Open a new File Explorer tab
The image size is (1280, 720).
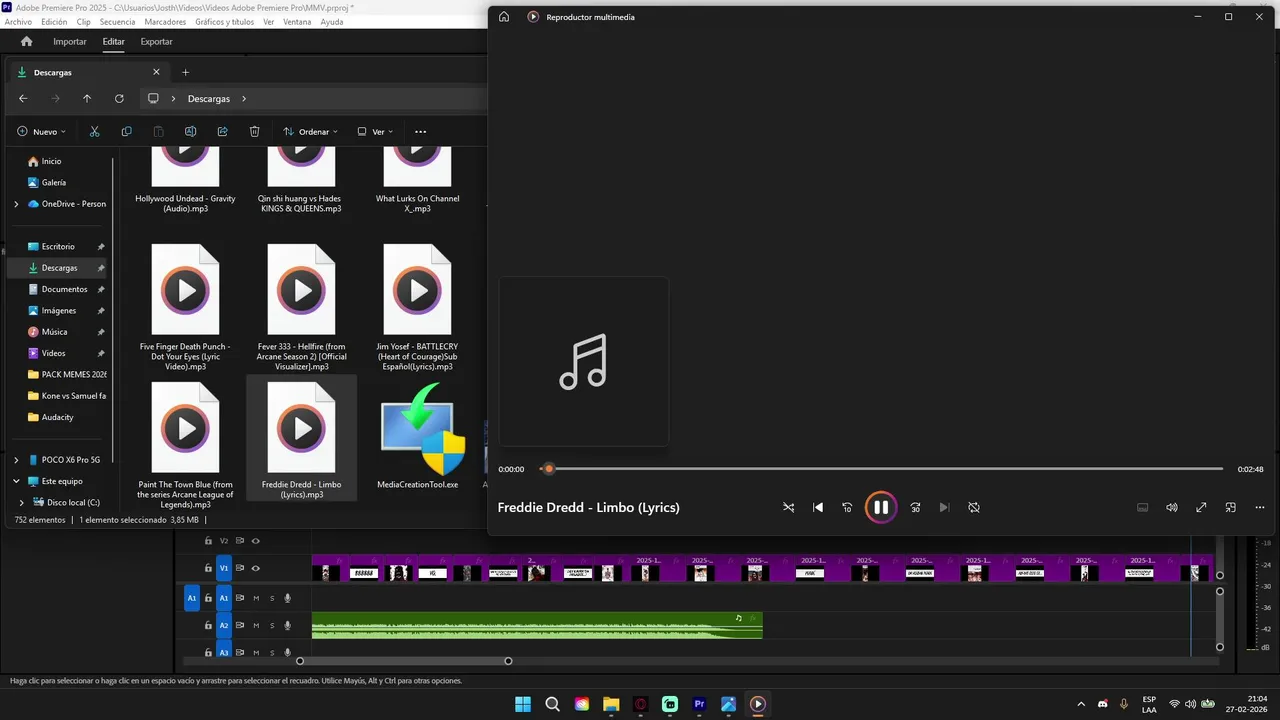185,72
